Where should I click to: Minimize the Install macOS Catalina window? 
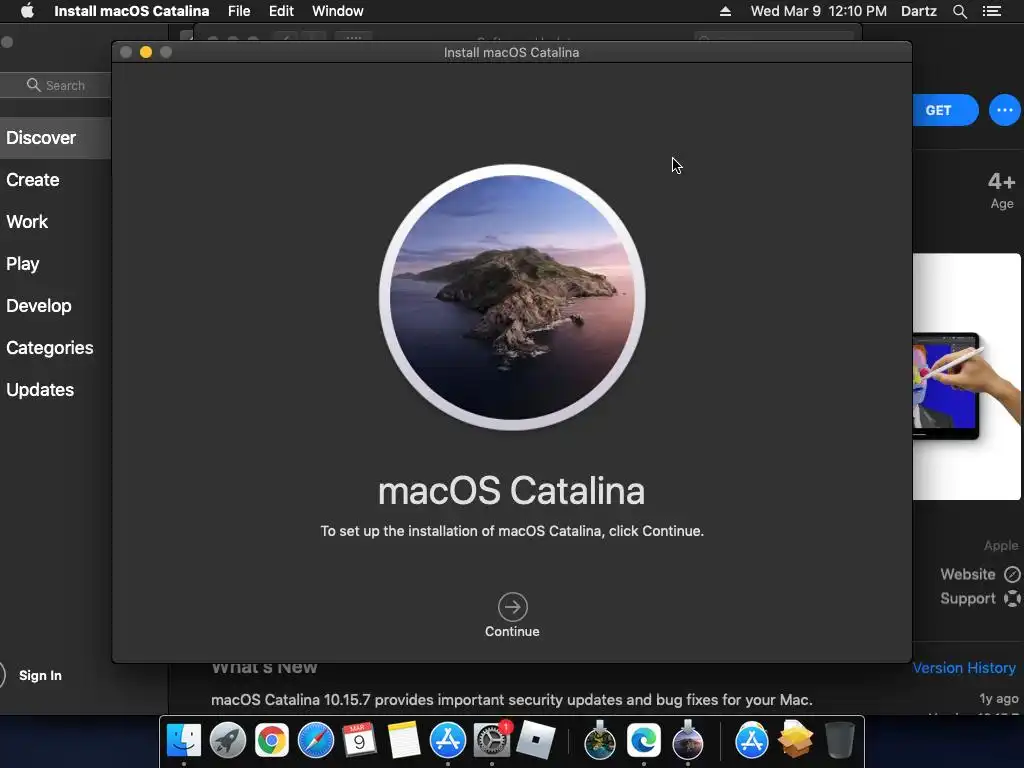click(x=146, y=52)
